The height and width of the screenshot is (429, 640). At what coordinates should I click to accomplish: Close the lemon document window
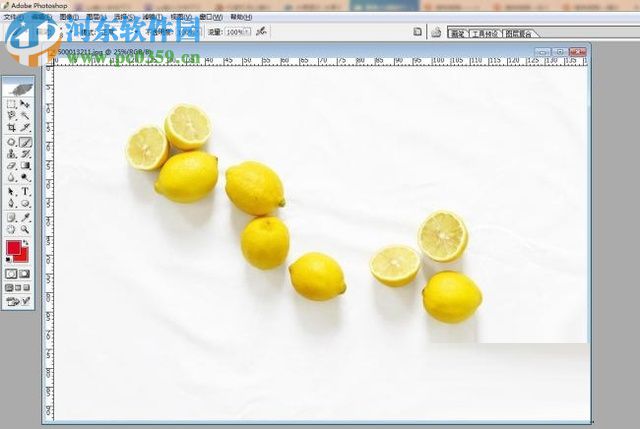point(578,52)
